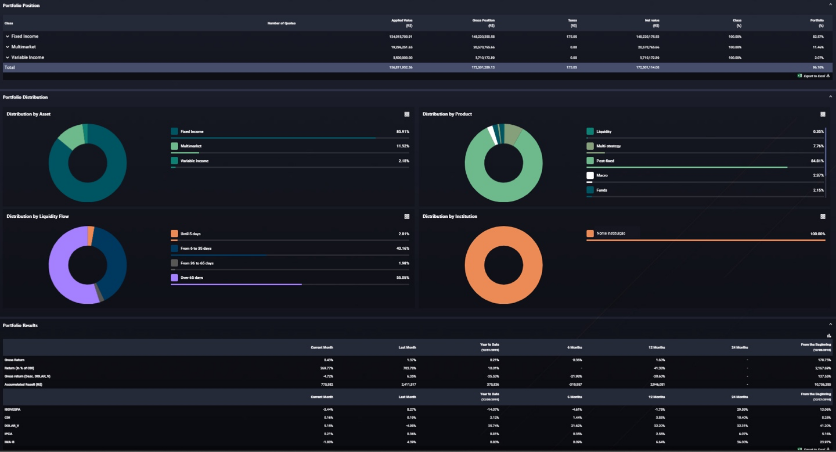Click the Liquidity legend swatch in Product chart

(x=590, y=131)
